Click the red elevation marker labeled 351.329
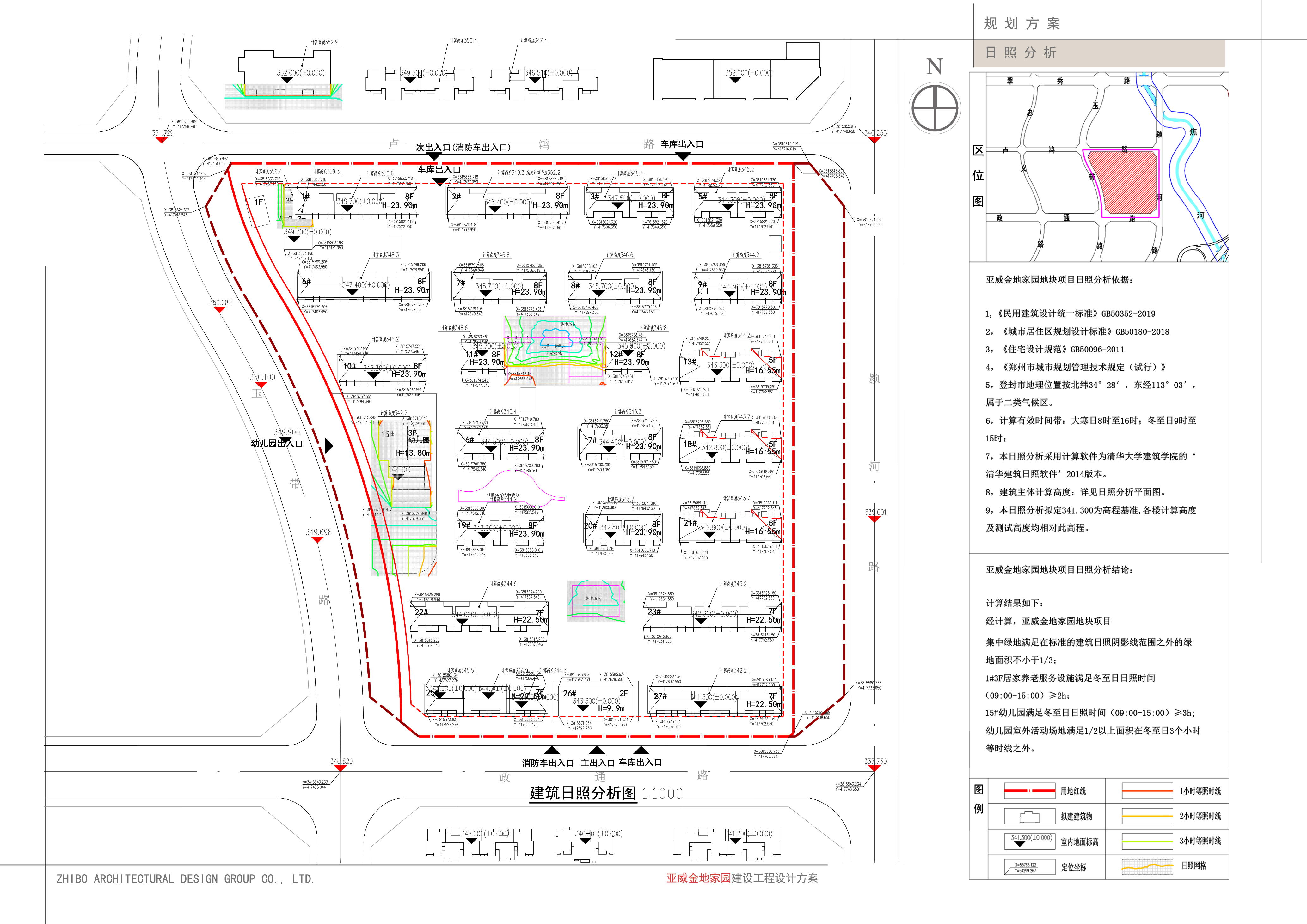The width and height of the screenshot is (1307, 924). [162, 139]
